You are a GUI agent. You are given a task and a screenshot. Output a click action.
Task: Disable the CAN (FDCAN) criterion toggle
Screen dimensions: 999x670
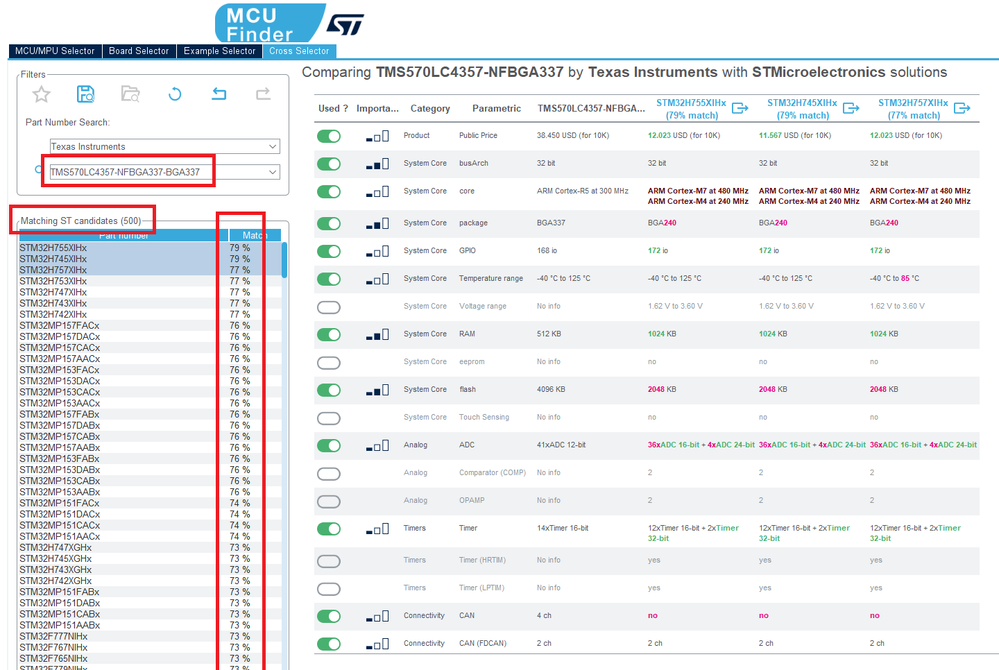pyautogui.click(x=329, y=644)
